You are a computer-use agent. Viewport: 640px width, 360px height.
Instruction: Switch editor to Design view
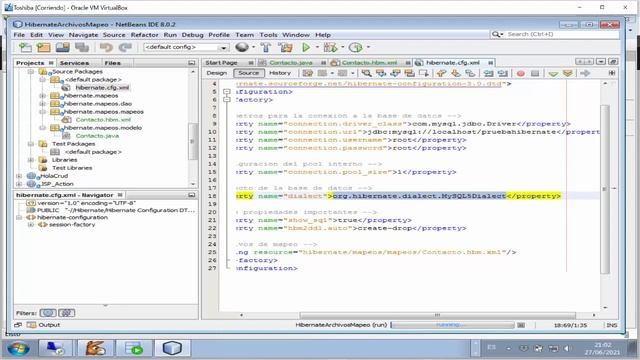tap(216, 73)
